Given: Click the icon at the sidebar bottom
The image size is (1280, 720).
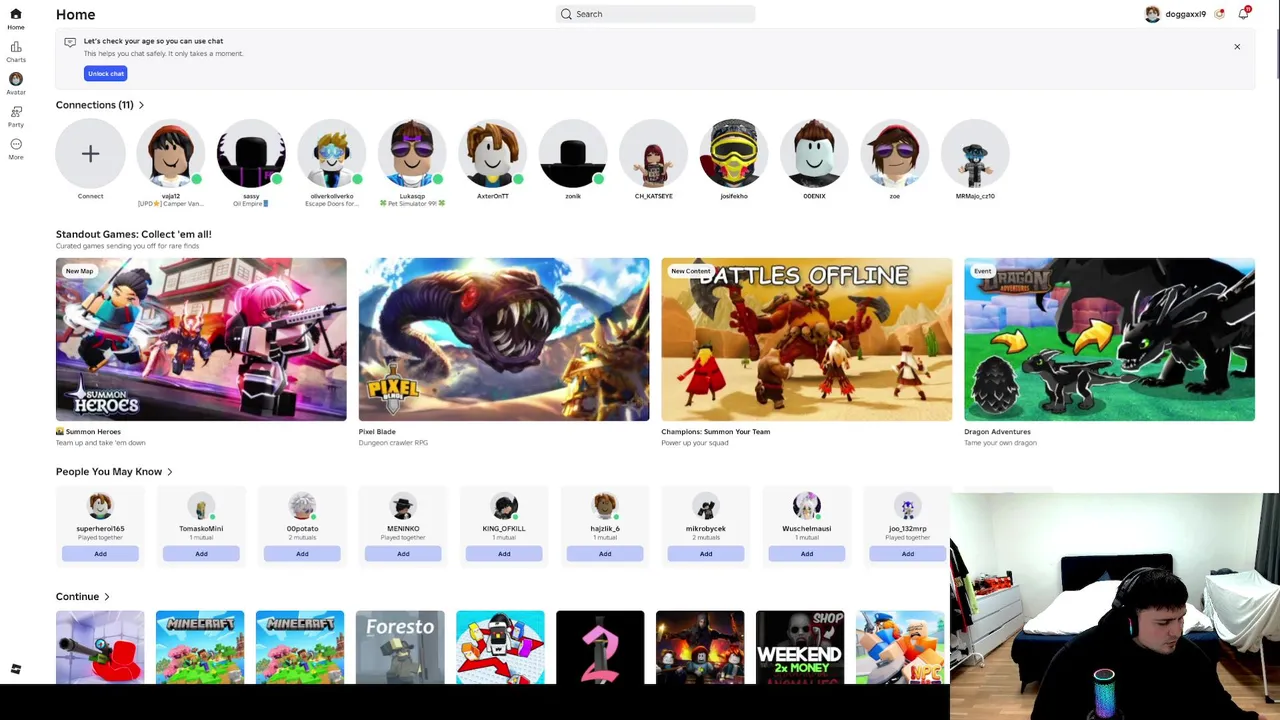Looking at the screenshot, I should click(x=15, y=669).
